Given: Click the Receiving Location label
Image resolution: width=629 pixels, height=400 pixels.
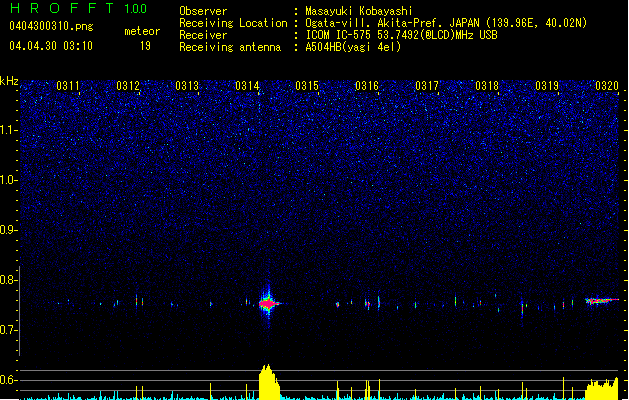Looking at the screenshot, I should 233,23.
